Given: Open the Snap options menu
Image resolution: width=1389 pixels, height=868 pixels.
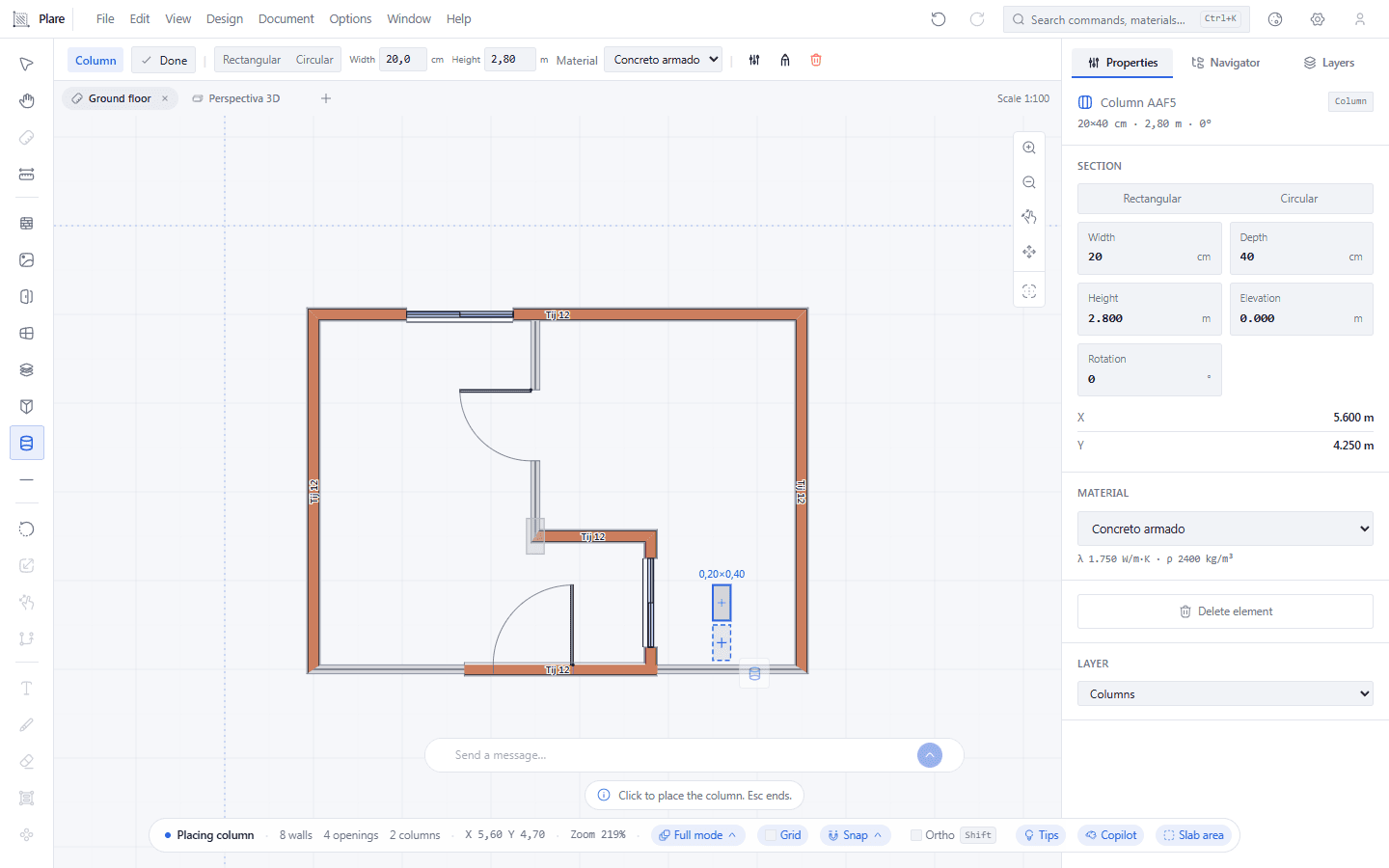Looking at the screenshot, I should (x=854, y=835).
